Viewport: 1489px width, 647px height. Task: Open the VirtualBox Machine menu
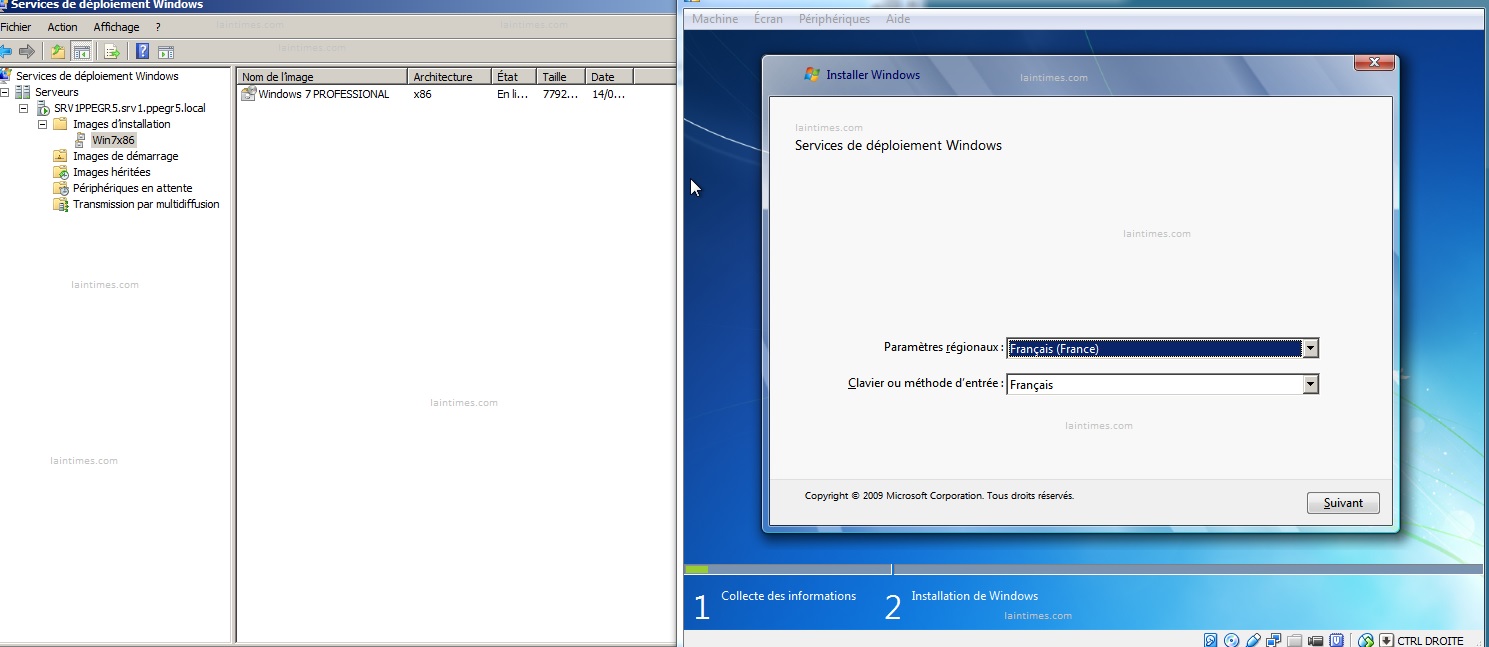[x=715, y=19]
